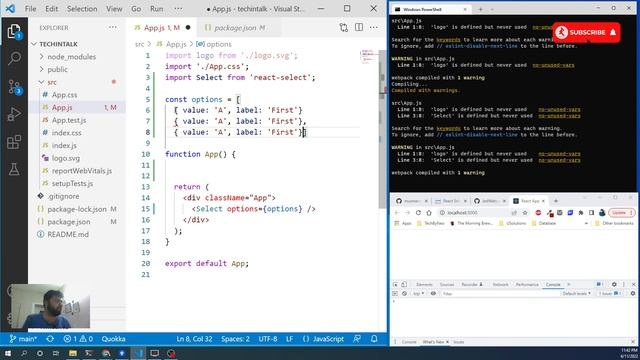This screenshot has width=640, height=360.
Task: Click the synchronize changes icon in status bar
Action: point(50,339)
